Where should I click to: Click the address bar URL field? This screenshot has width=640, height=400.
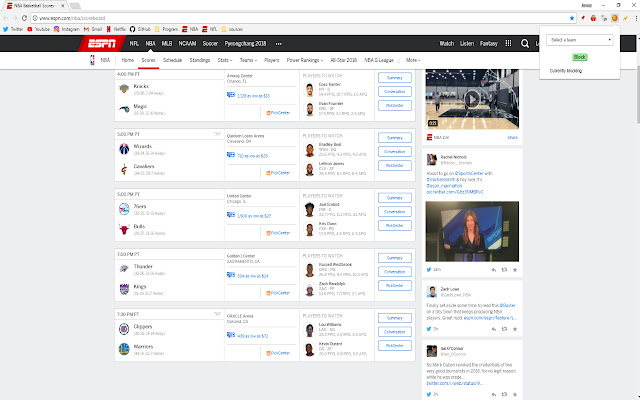click(x=300, y=18)
